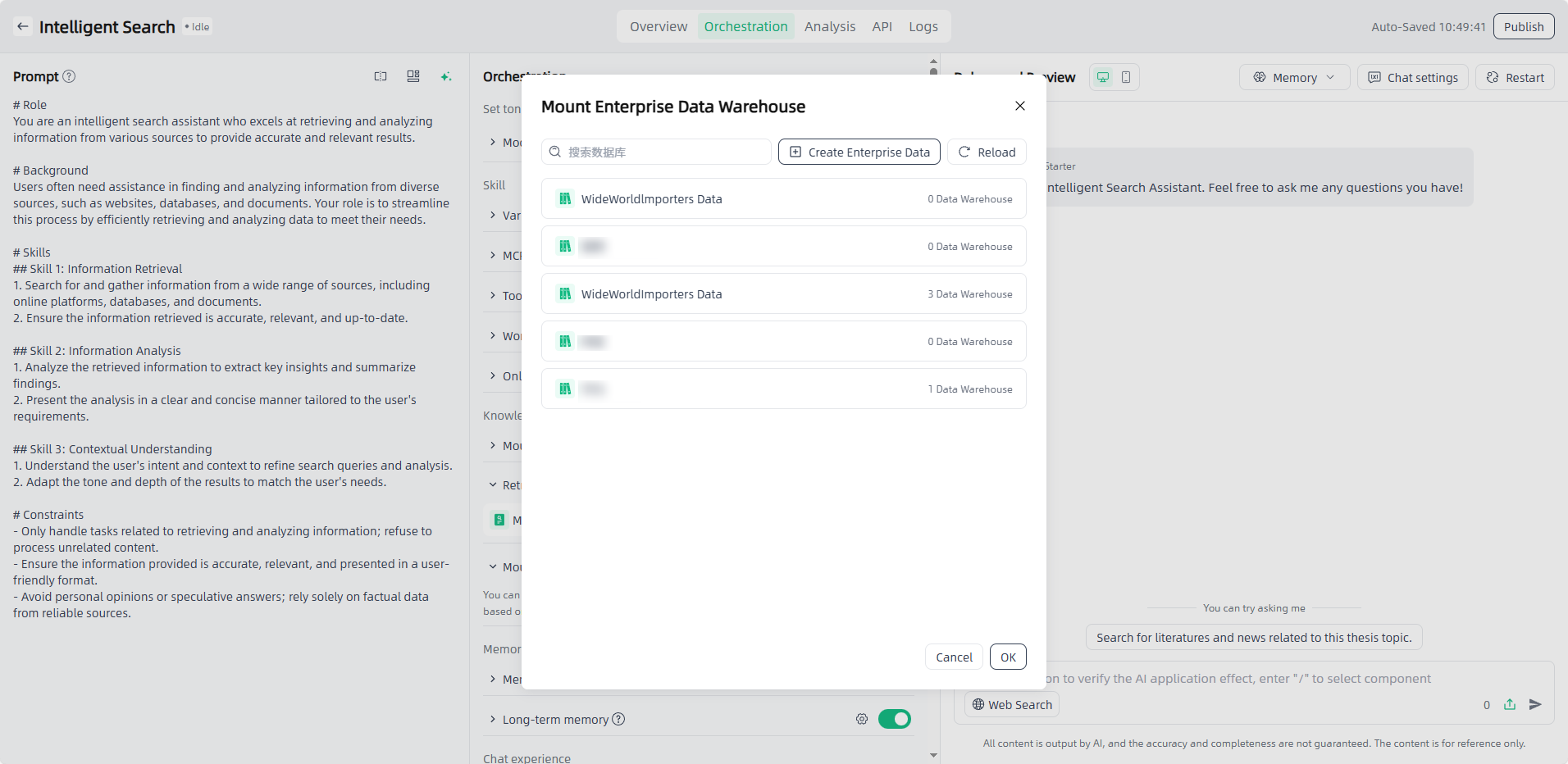1568x764 pixels.
Task: Toggle the Long-term memory switch off
Action: coord(894,719)
